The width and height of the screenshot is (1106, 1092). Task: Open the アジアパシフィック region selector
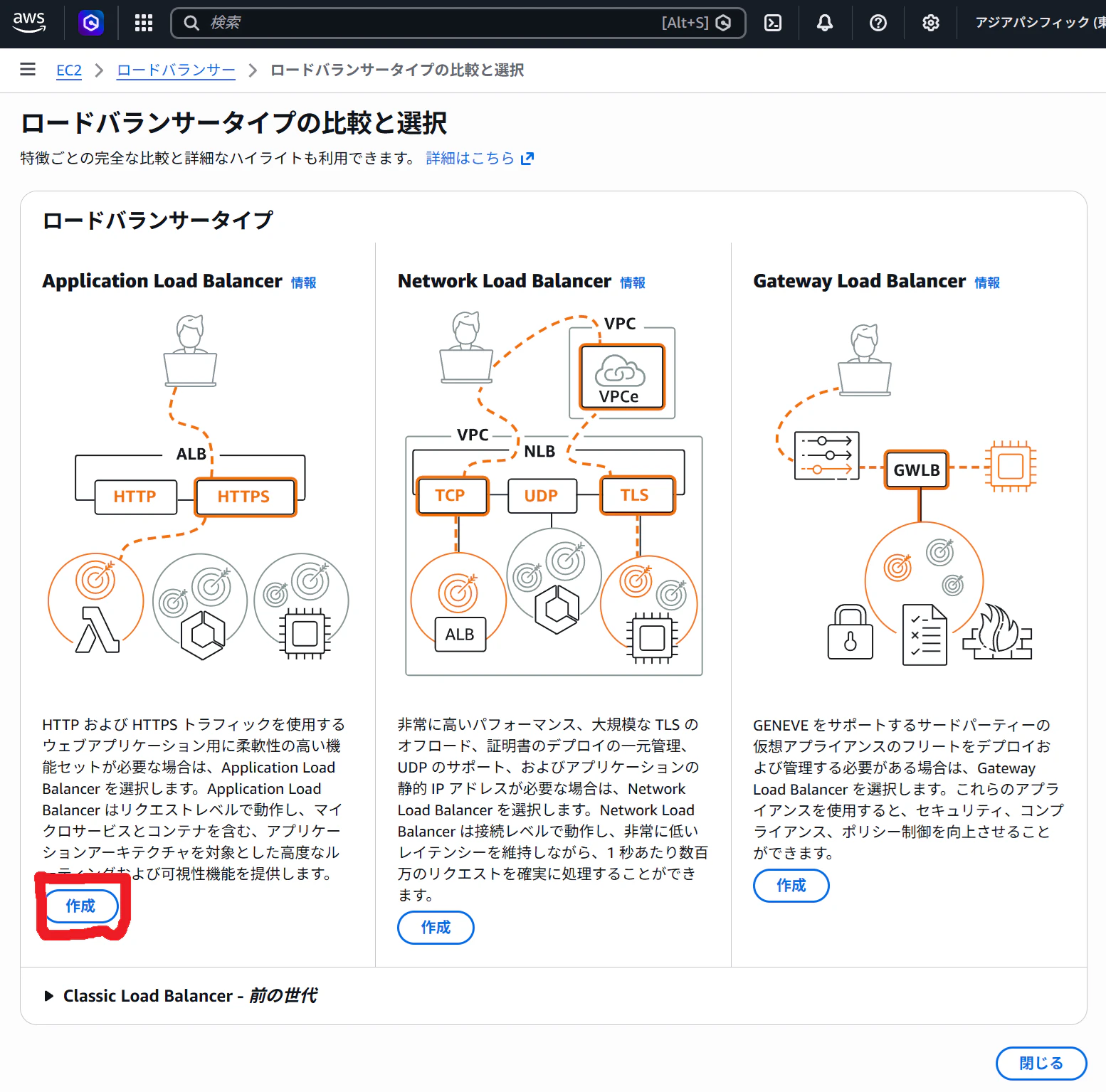1041,23
